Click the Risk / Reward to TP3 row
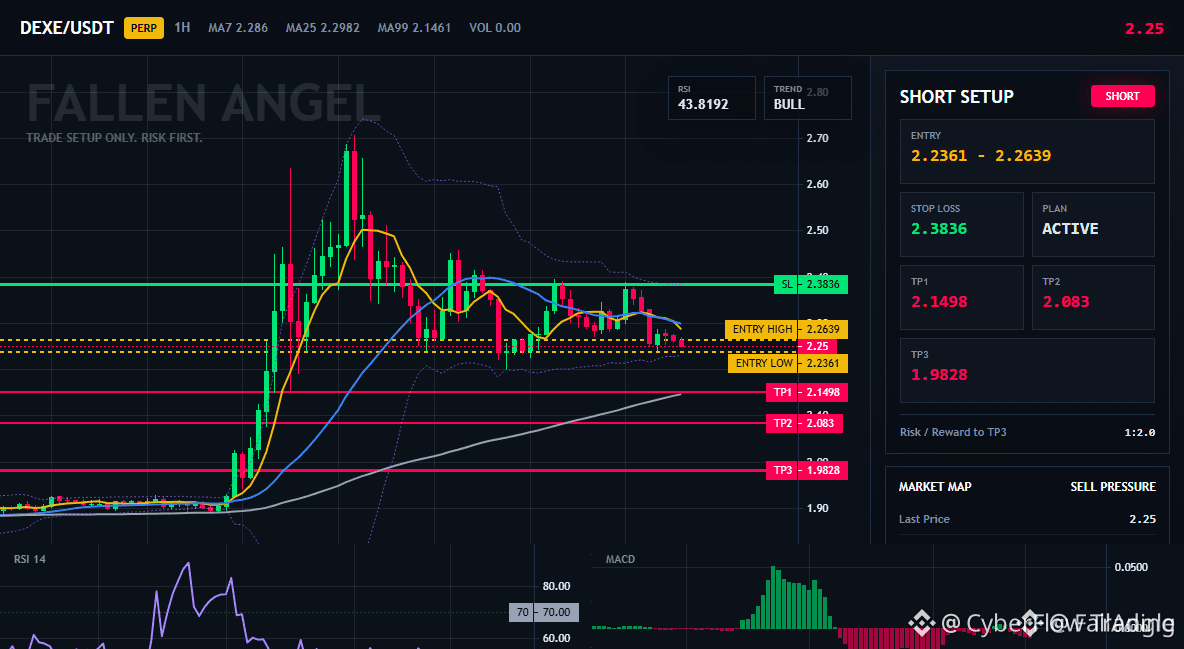 tap(1027, 432)
